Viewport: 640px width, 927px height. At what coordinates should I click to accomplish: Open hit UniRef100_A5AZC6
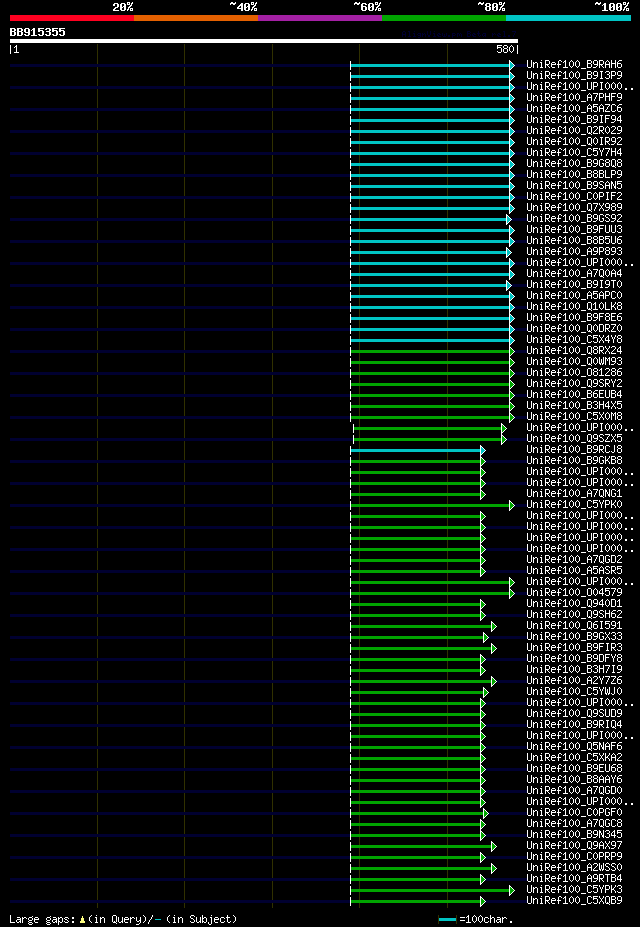click(x=574, y=109)
